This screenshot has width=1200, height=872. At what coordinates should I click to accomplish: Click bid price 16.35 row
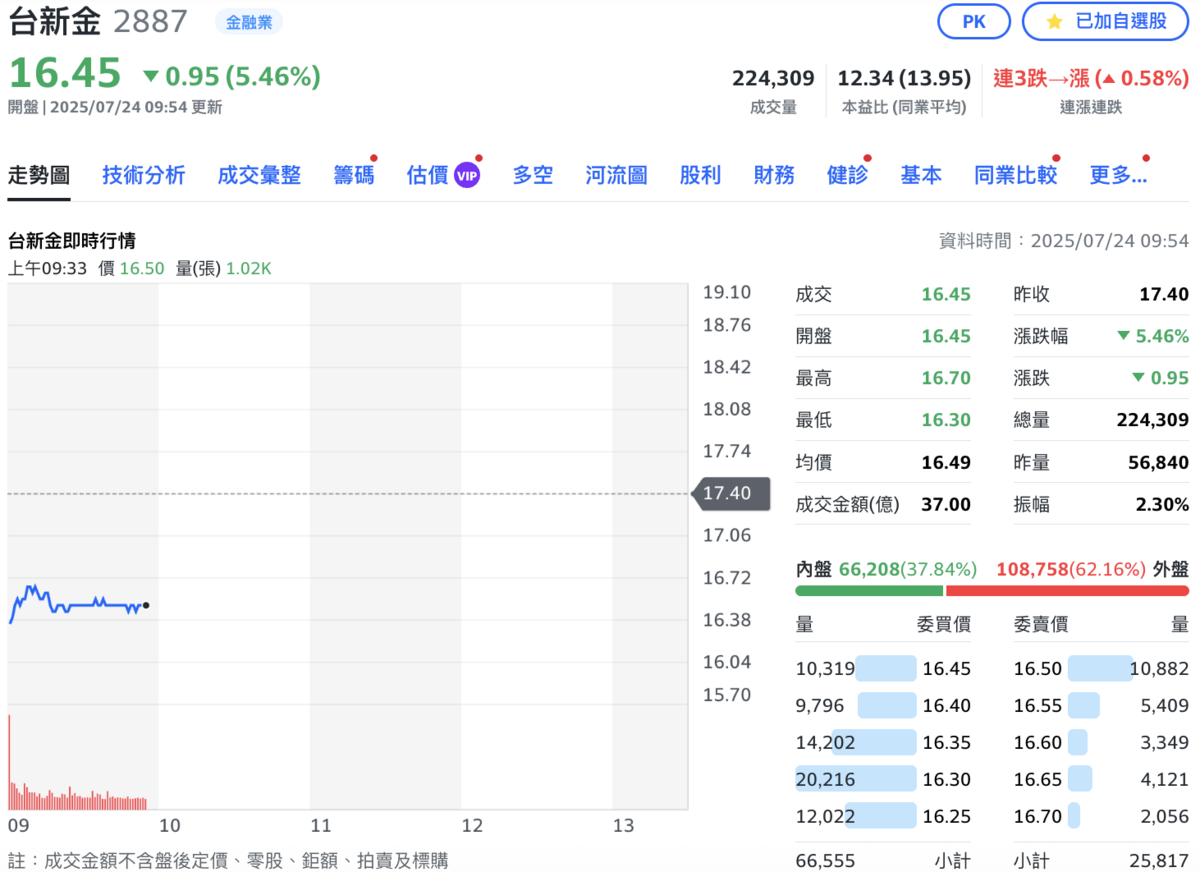coord(883,742)
